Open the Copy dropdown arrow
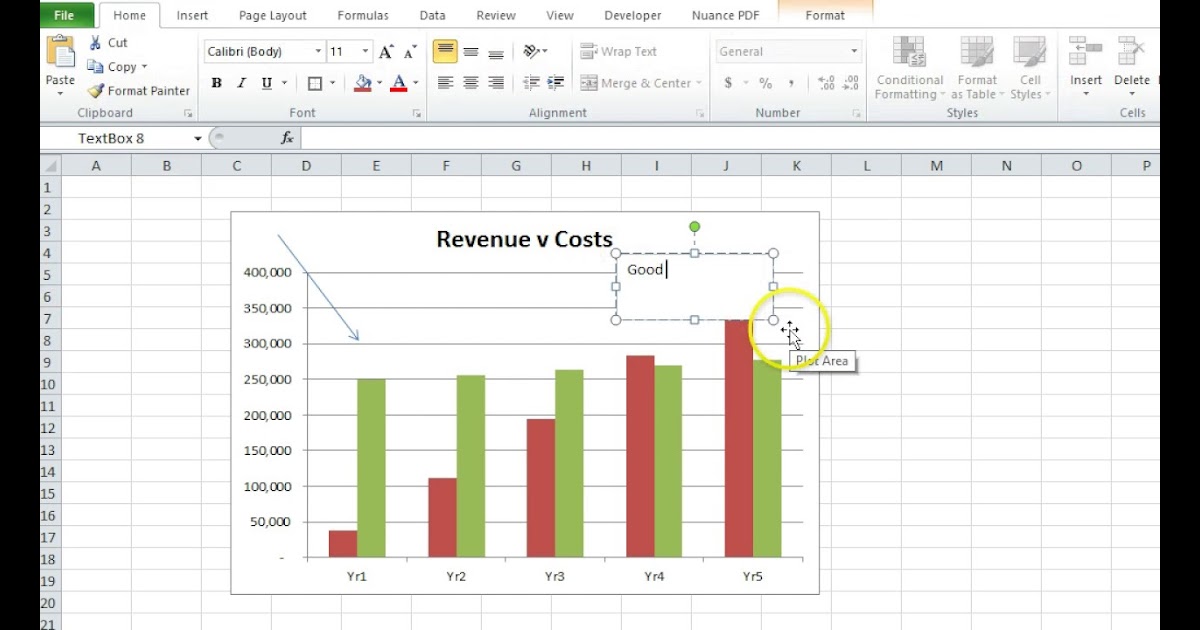 [x=144, y=67]
